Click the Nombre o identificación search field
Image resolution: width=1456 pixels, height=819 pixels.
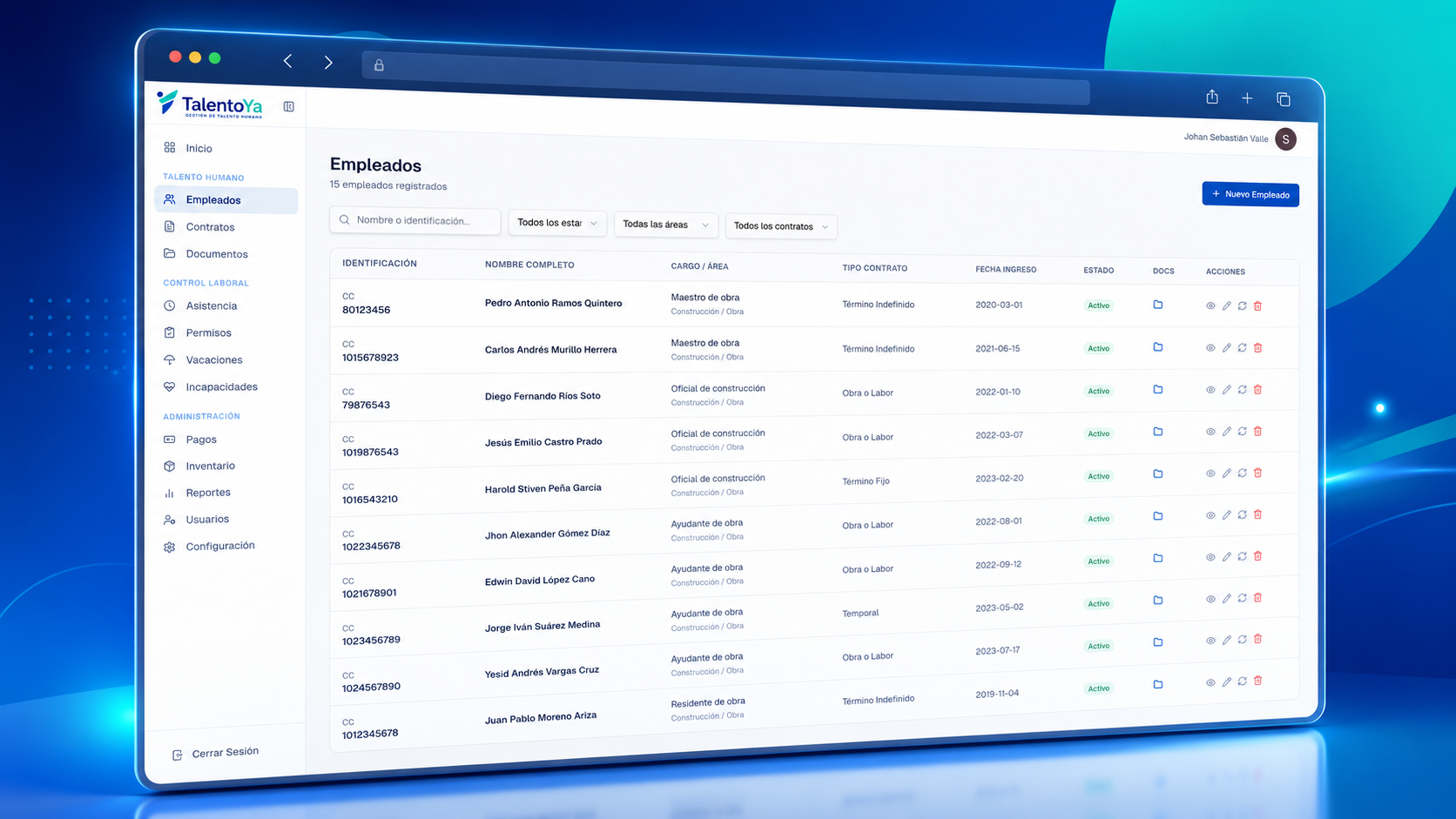[415, 220]
